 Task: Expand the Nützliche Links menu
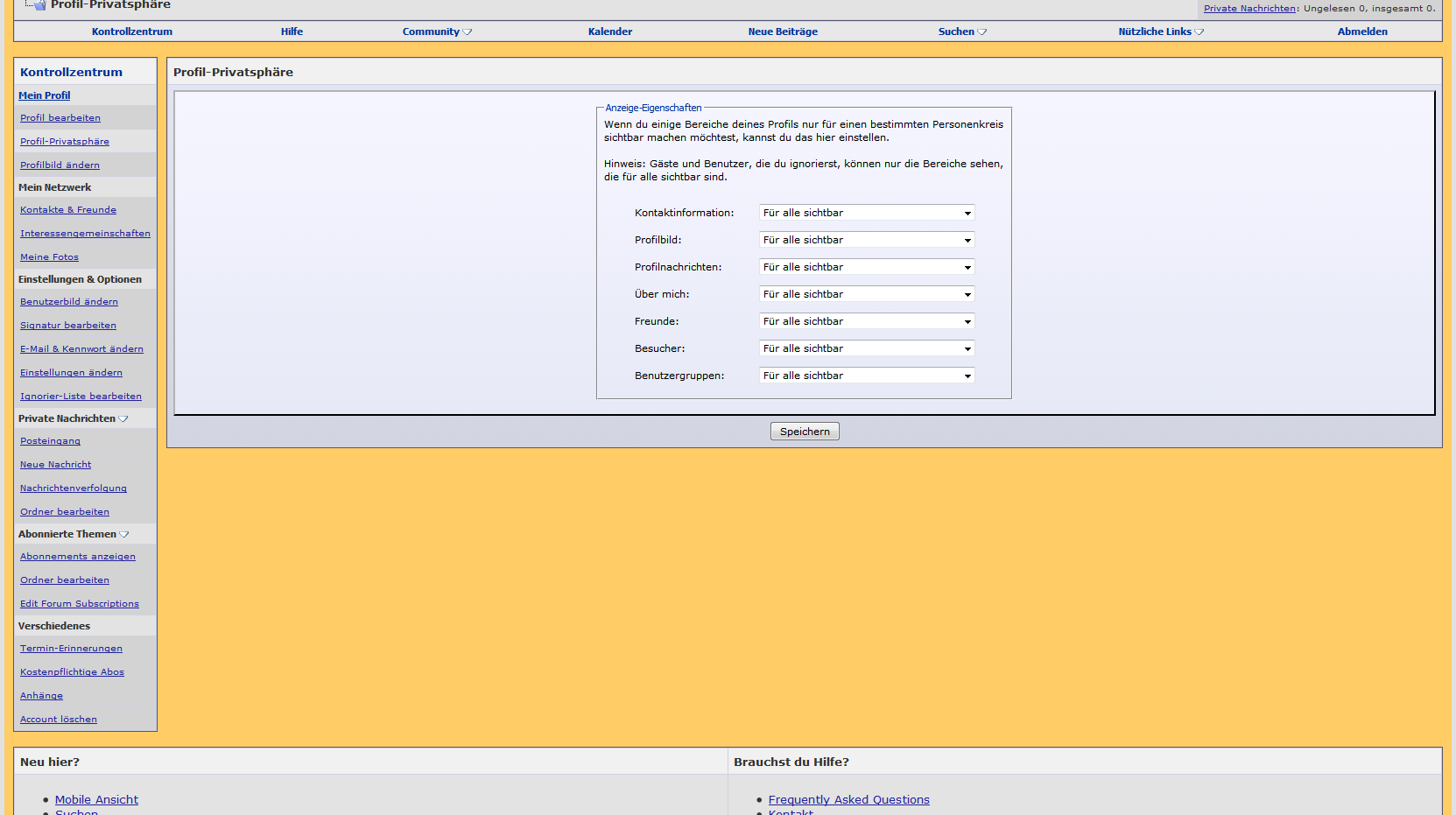(1160, 32)
